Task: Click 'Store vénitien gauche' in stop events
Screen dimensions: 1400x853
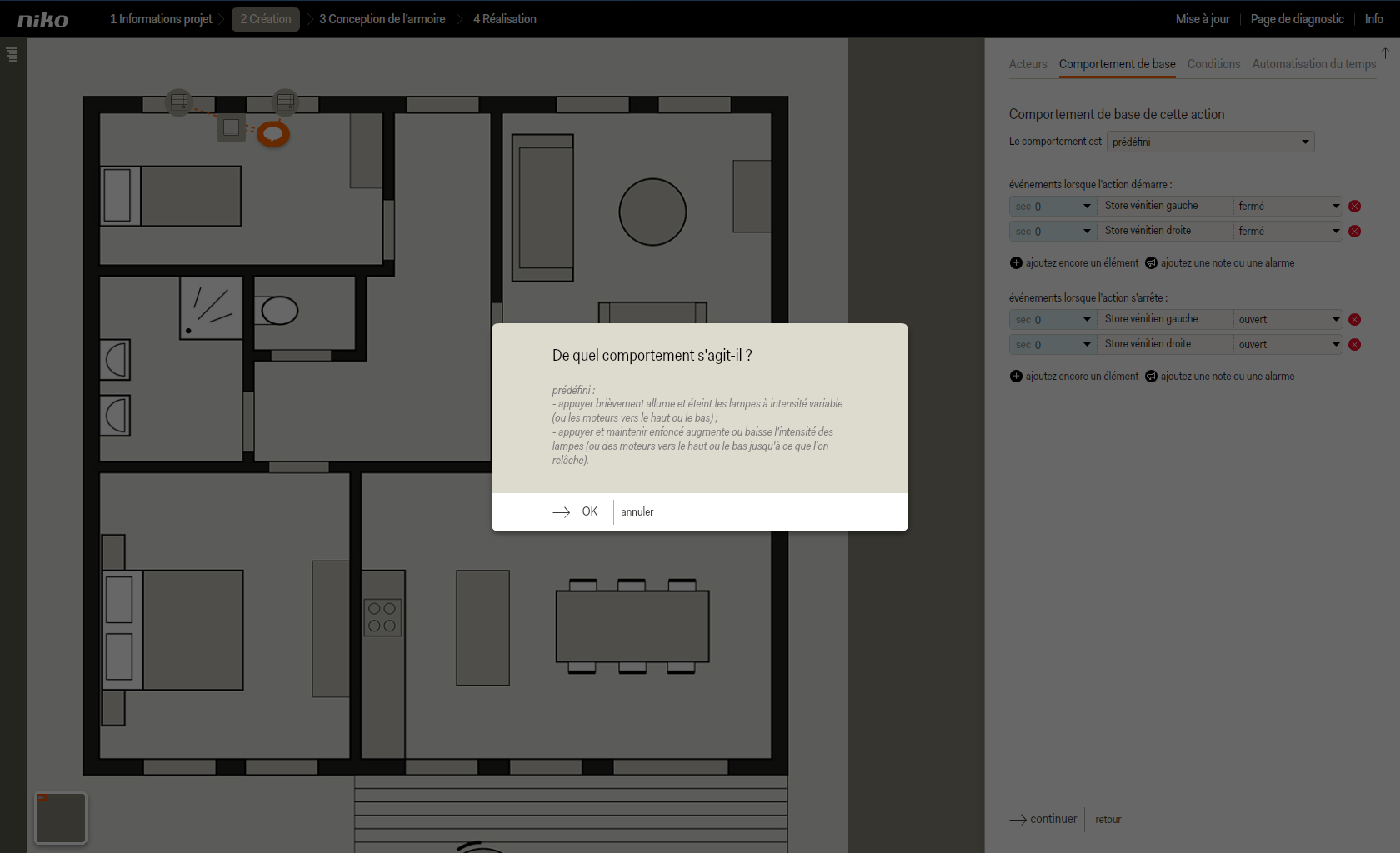Action: [1151, 319]
